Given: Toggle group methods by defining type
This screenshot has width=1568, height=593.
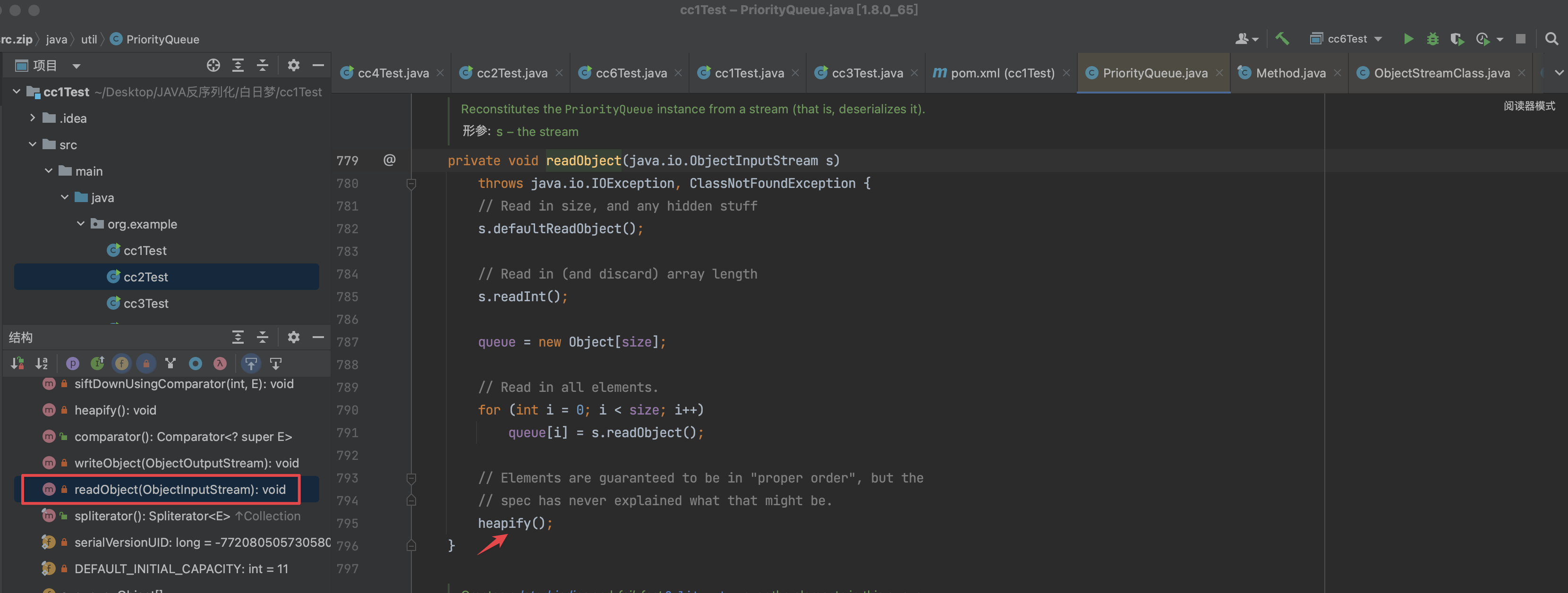Looking at the screenshot, I should pyautogui.click(x=170, y=364).
